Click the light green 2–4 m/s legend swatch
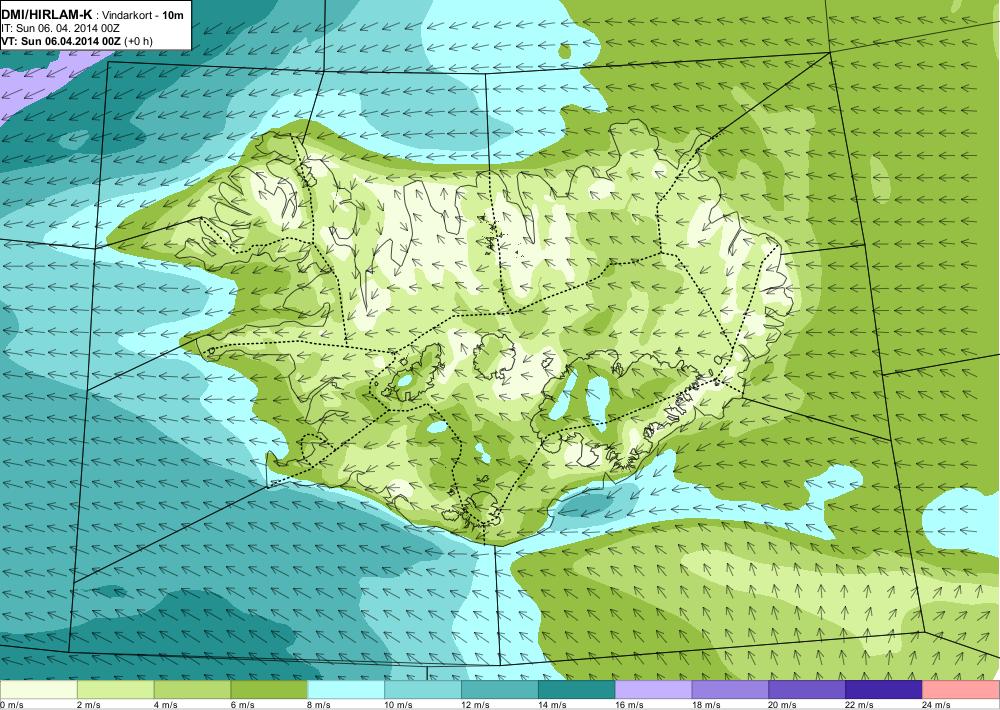 click(x=115, y=690)
